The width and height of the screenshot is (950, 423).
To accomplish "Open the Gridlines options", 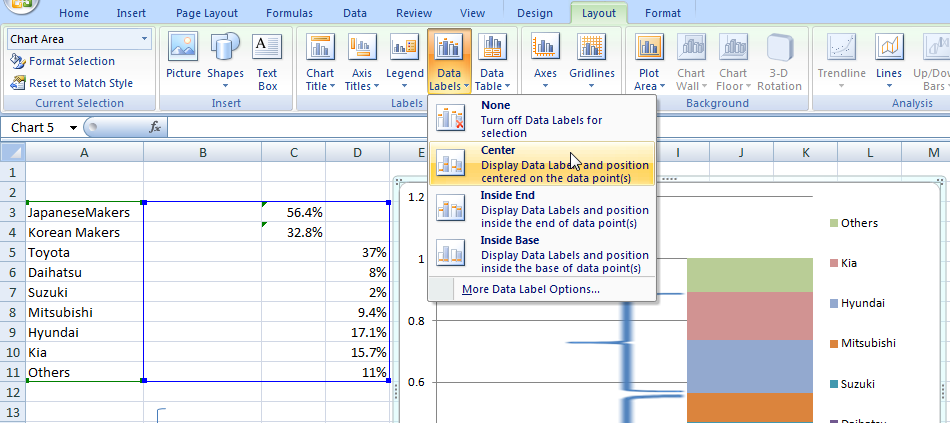I will pyautogui.click(x=592, y=62).
